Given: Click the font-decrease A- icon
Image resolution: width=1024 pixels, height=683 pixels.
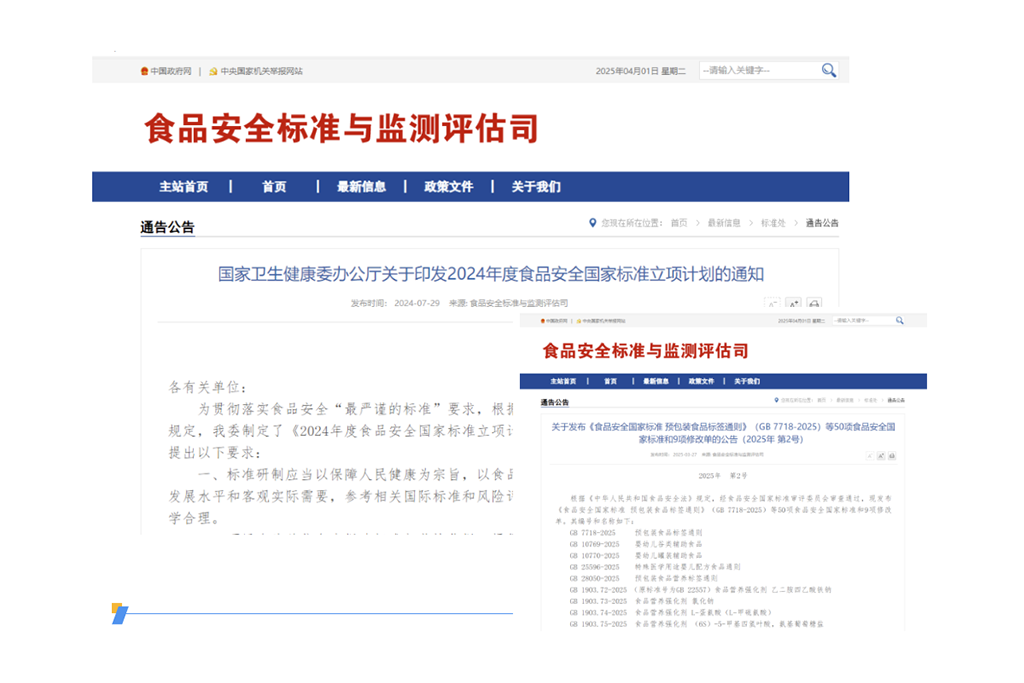Looking at the screenshot, I should [770, 303].
